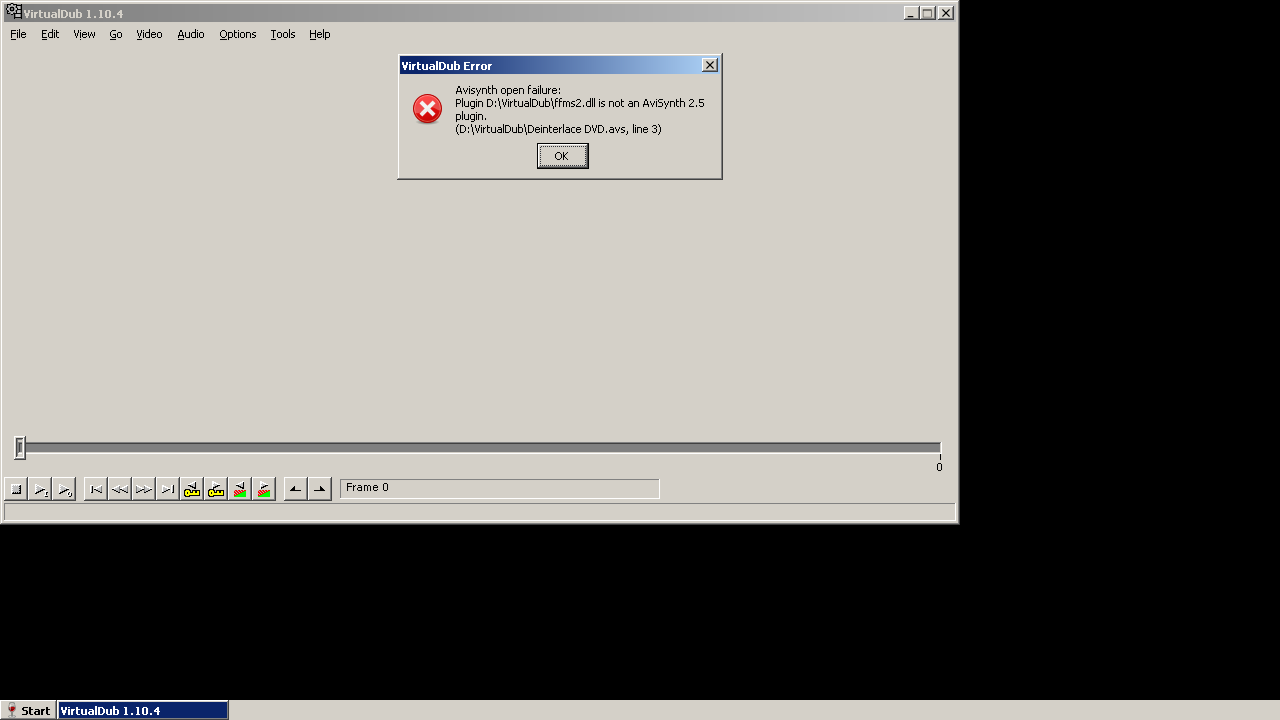
Task: Click the Stop playback button
Action: [16, 489]
